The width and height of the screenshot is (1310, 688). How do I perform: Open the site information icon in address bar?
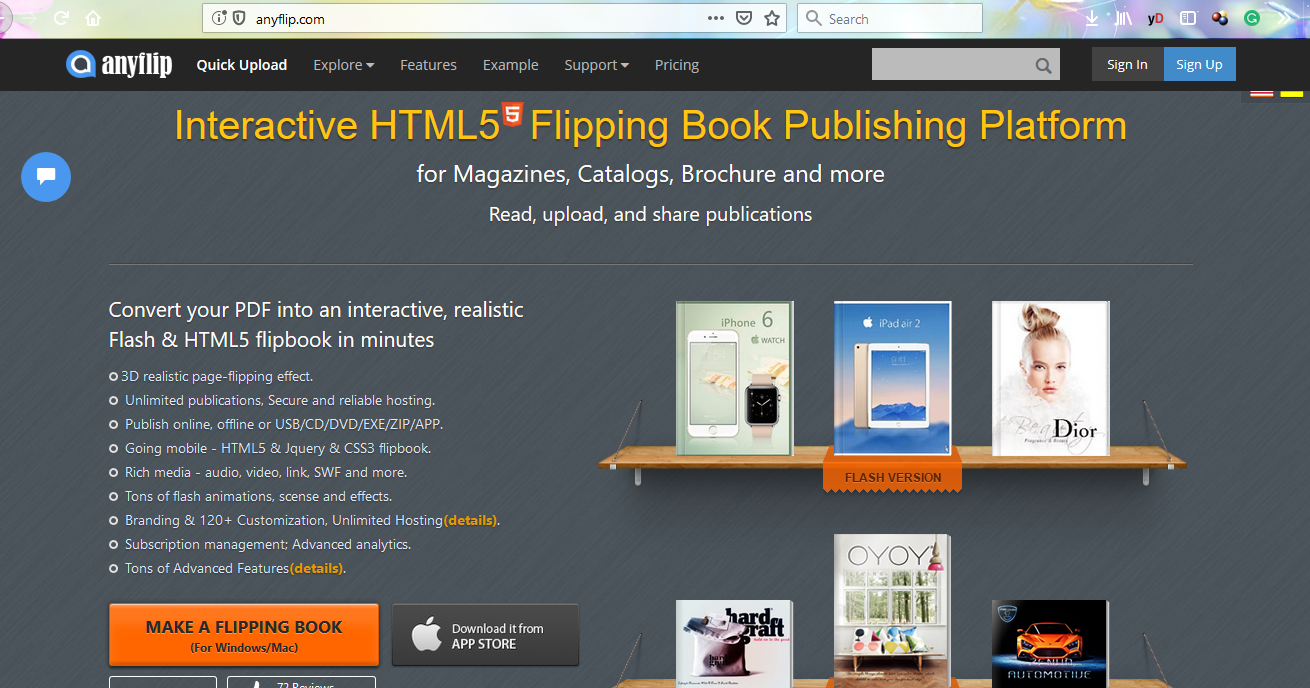219,18
